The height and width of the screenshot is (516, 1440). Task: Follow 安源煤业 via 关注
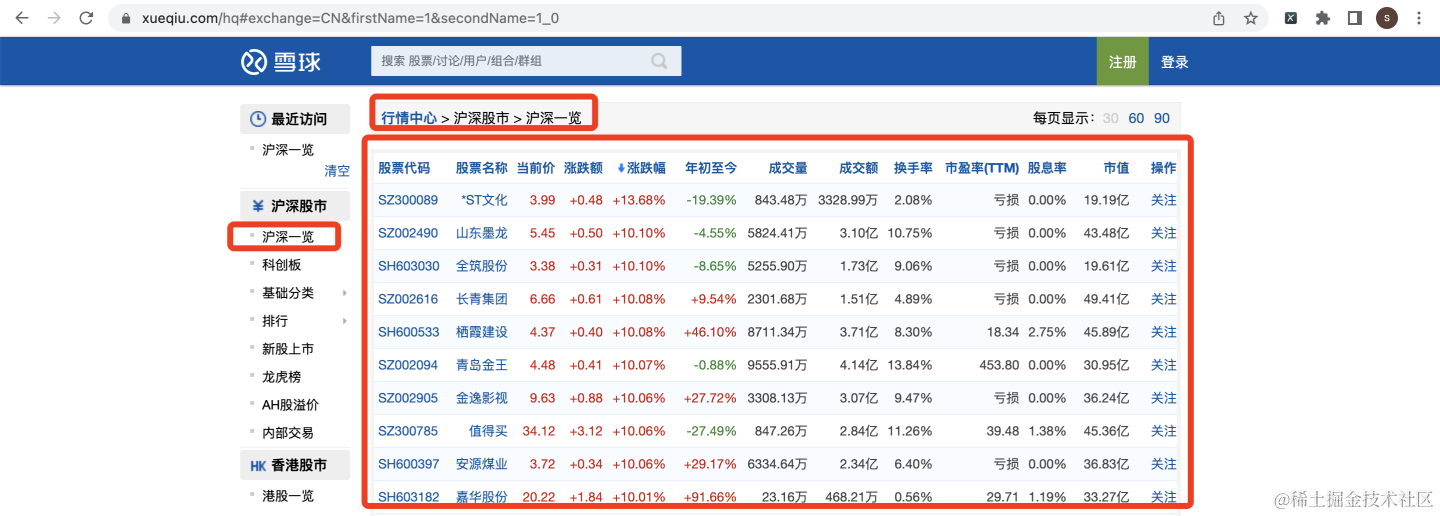click(x=1164, y=464)
